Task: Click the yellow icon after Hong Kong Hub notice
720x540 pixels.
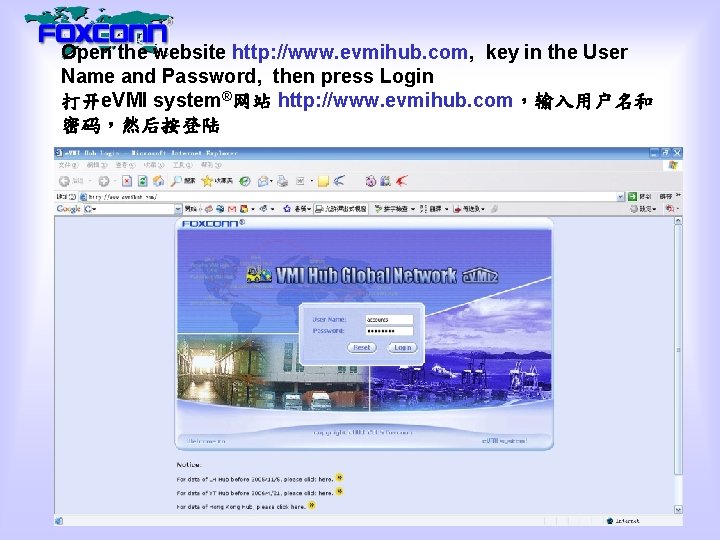Action: pyautogui.click(x=312, y=506)
